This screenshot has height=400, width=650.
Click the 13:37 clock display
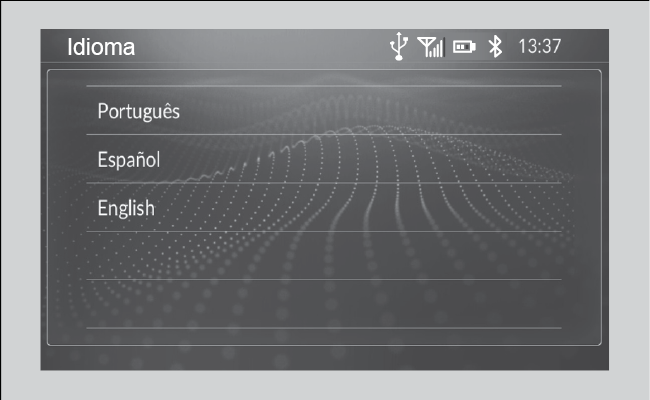(540, 46)
